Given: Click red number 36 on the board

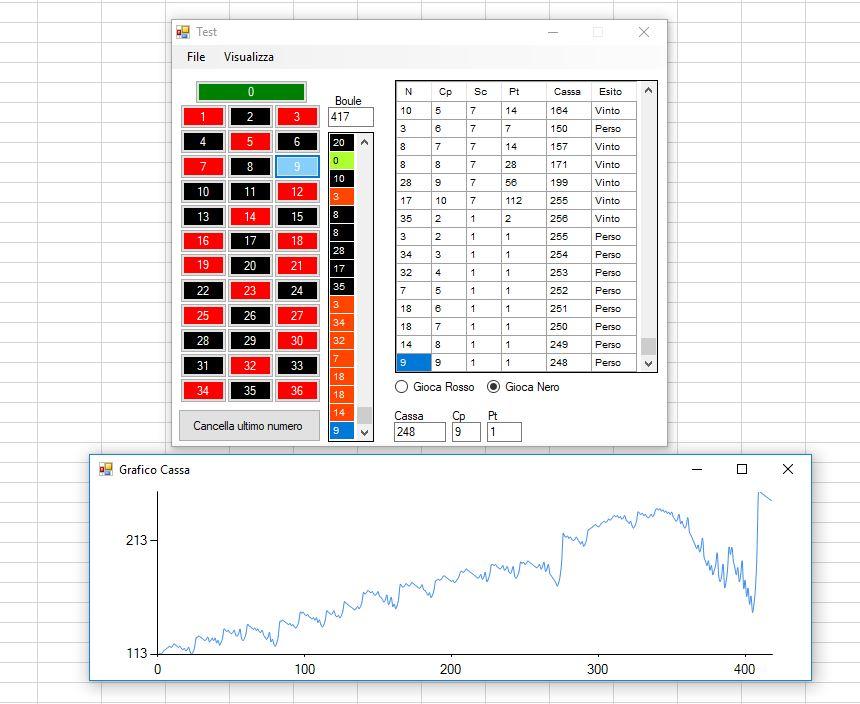Looking at the screenshot, I should click(x=297, y=390).
